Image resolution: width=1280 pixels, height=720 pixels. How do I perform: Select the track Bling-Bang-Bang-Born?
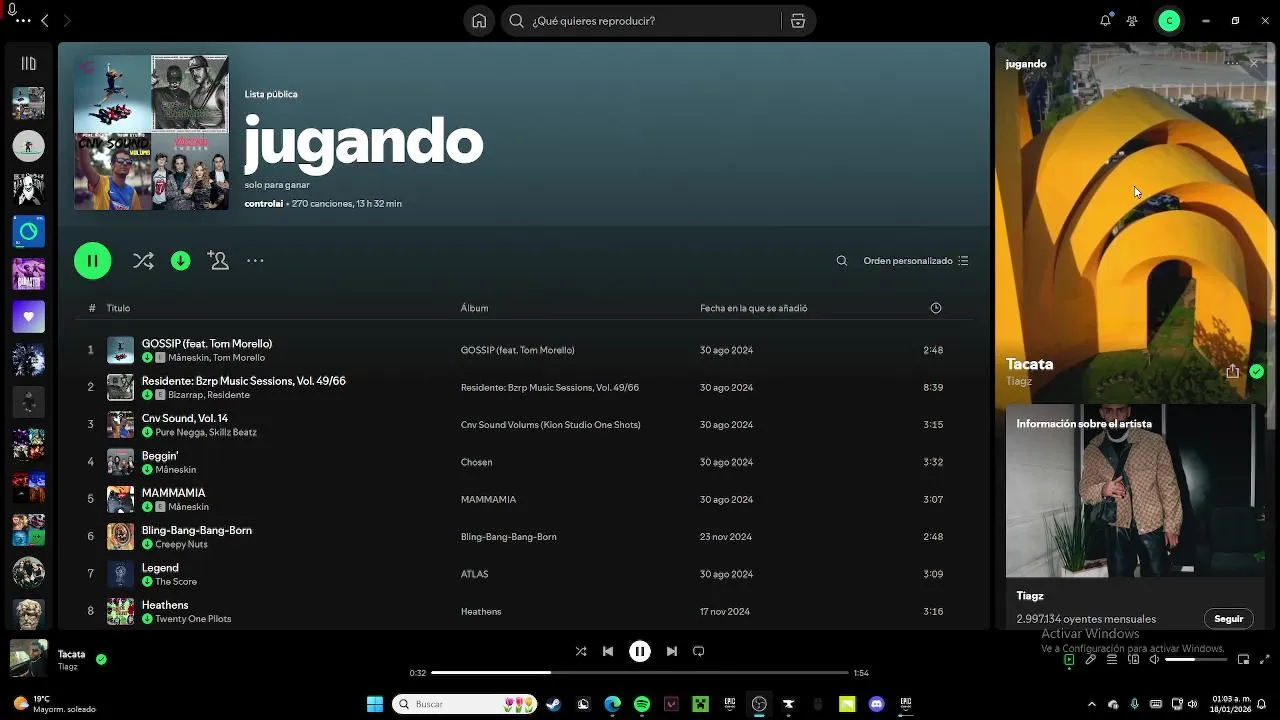coord(197,530)
